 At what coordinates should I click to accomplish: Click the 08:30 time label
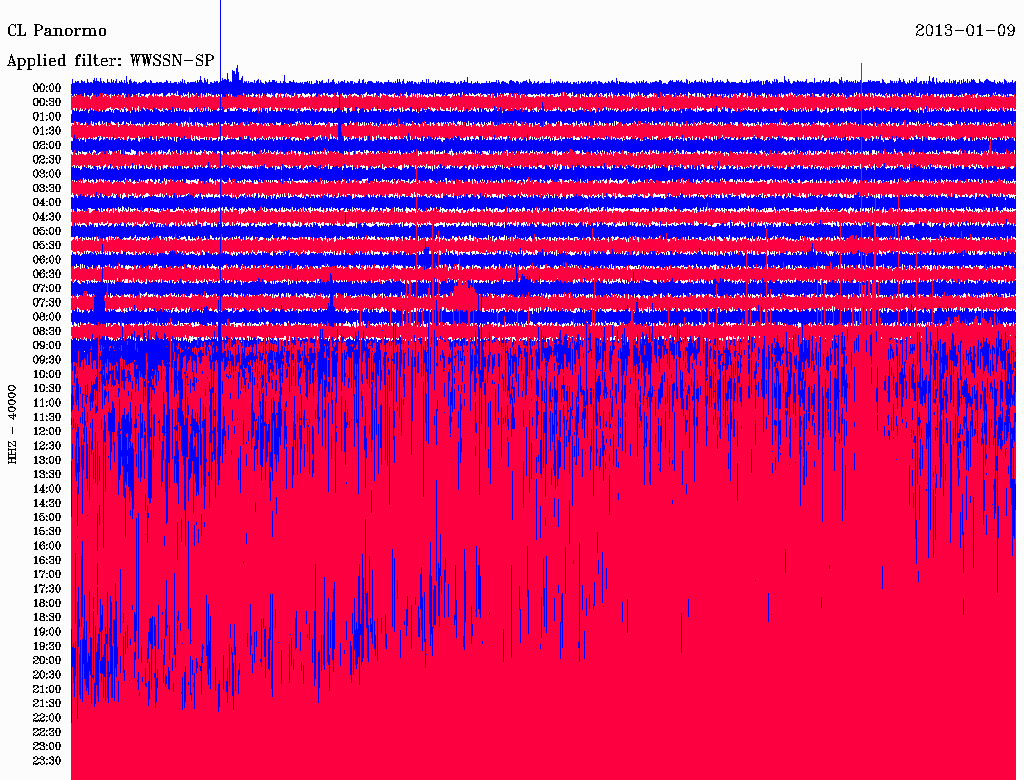point(47,332)
